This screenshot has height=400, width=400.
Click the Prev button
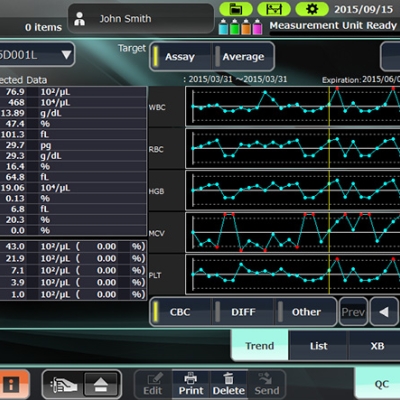[353, 312]
